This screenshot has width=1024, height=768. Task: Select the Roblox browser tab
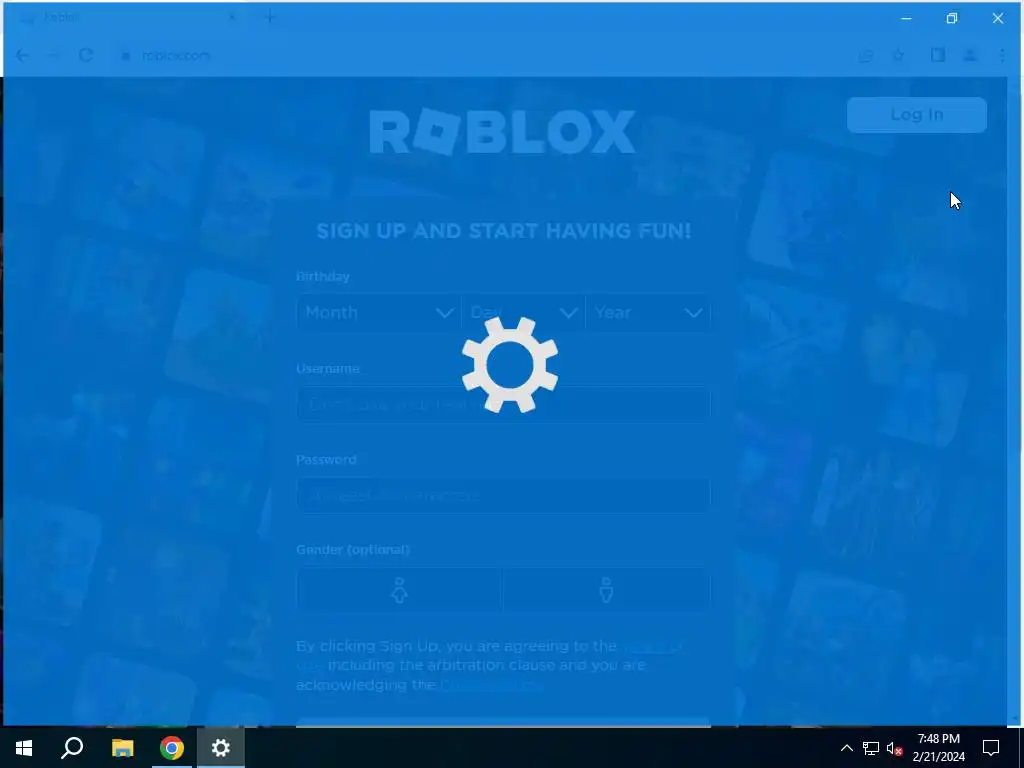[x=129, y=18]
